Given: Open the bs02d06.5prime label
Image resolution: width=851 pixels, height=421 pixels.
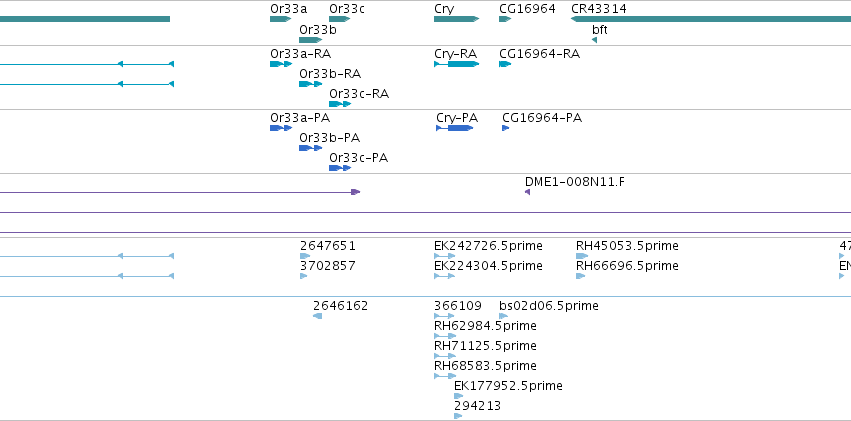Looking at the screenshot, I should point(548,305).
